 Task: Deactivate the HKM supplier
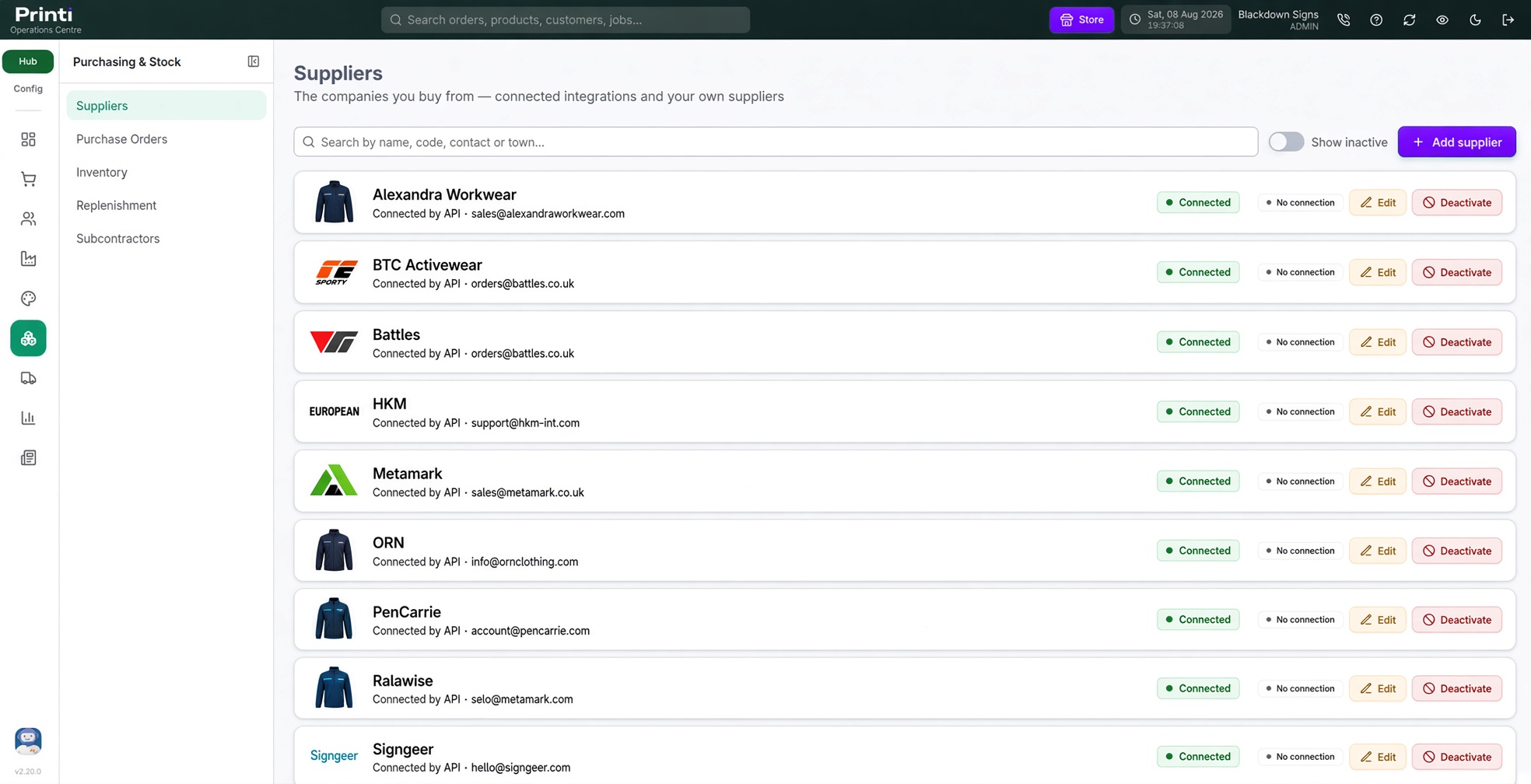(x=1456, y=411)
